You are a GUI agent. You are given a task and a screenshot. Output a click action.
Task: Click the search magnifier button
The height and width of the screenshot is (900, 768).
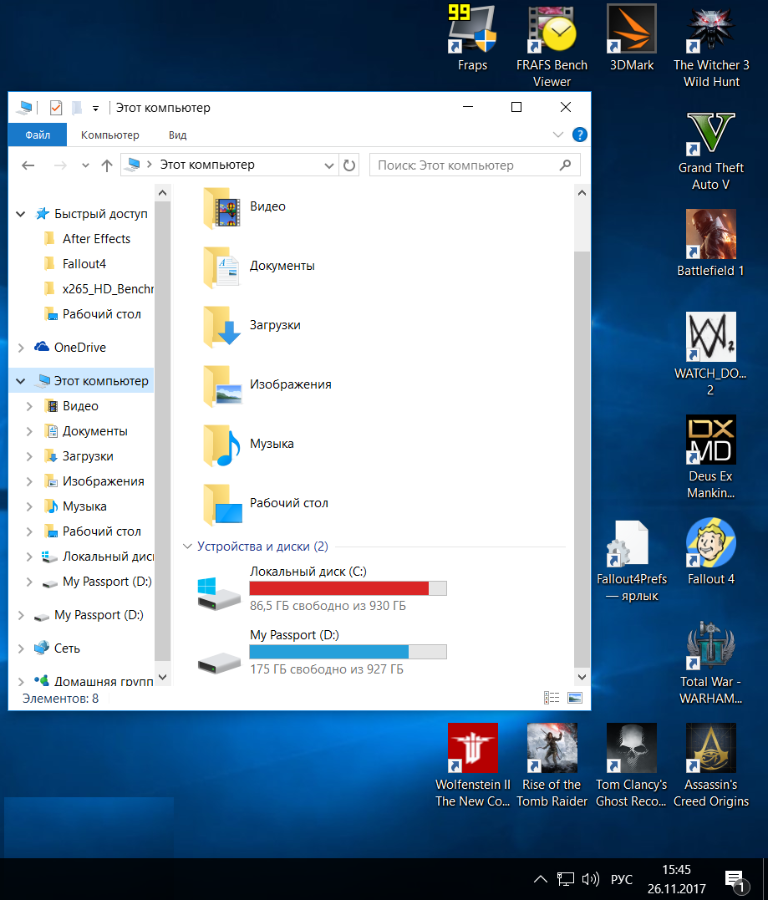[565, 165]
